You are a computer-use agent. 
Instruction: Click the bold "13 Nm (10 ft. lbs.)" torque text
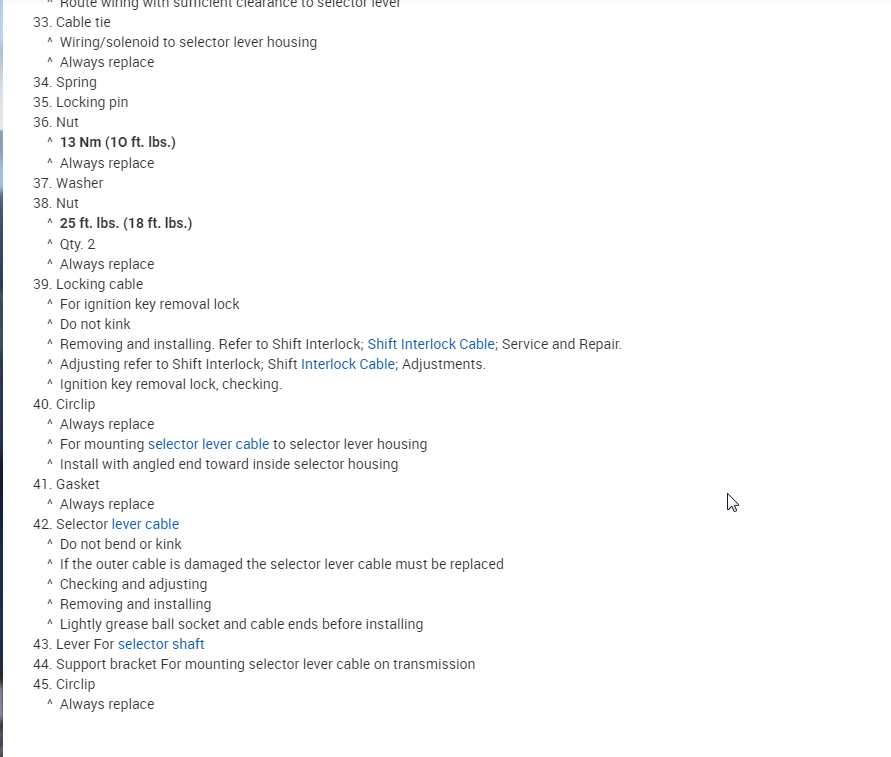click(117, 142)
